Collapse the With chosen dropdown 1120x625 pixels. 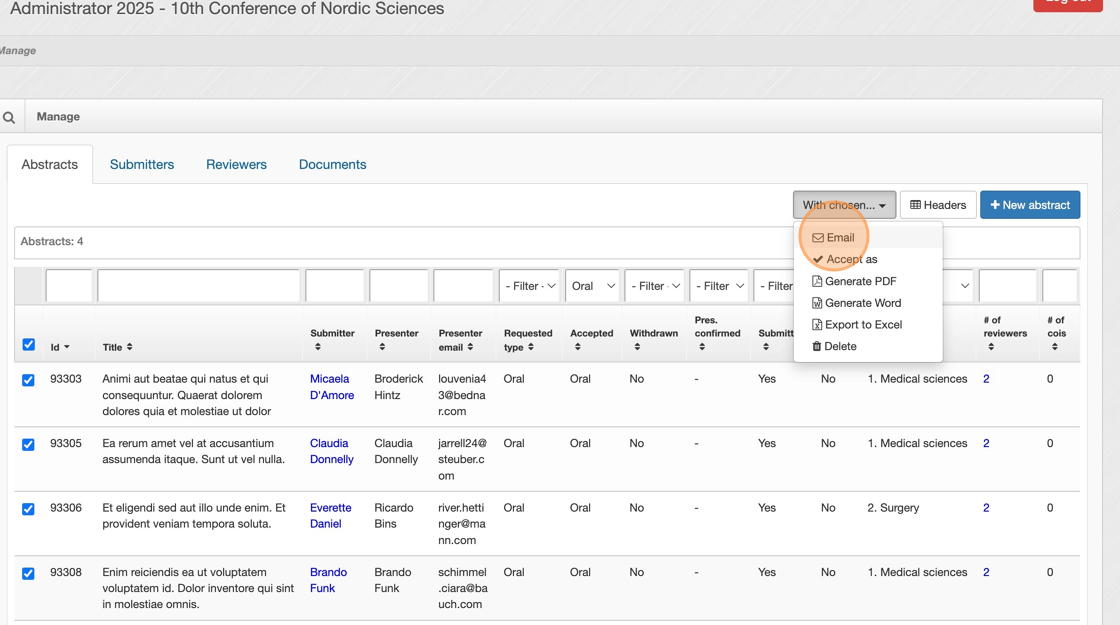(844, 205)
